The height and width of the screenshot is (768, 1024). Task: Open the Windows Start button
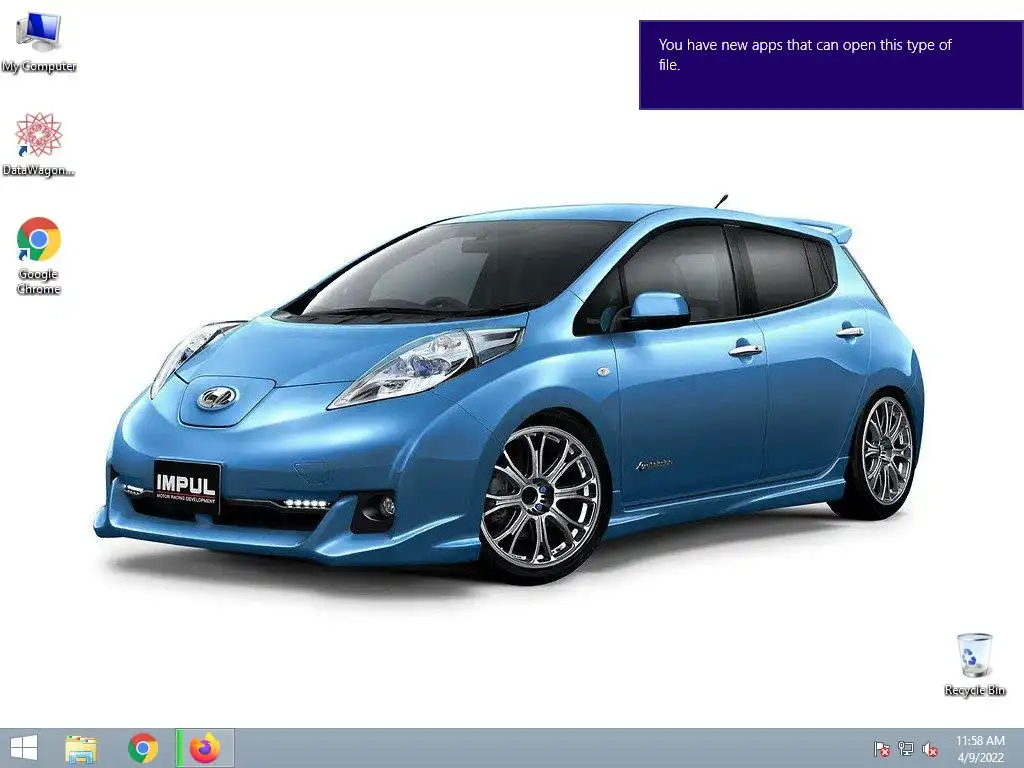click(x=24, y=748)
